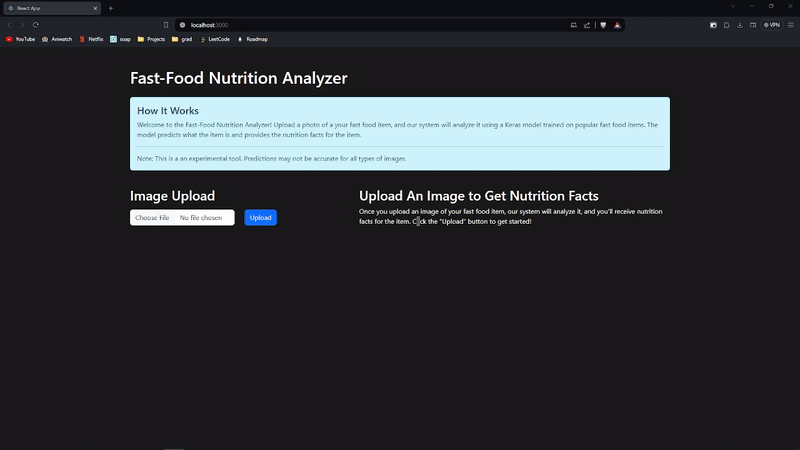Screen dimensions: 800x450
Task: Open the Roadmap bookmark
Action: 252,39
